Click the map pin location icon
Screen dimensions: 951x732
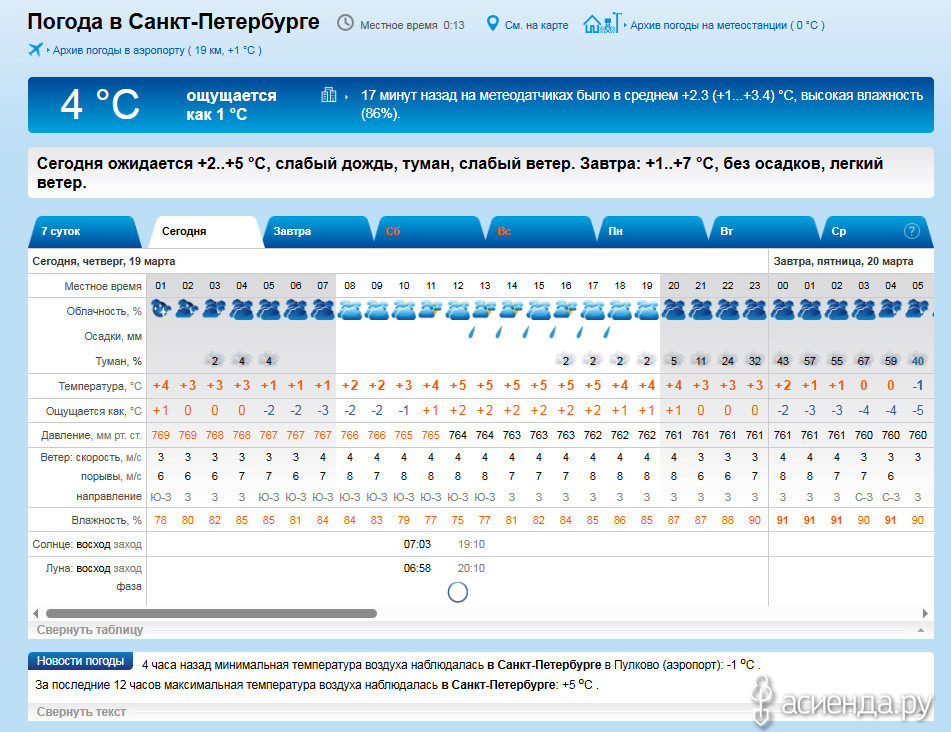[x=492, y=23]
